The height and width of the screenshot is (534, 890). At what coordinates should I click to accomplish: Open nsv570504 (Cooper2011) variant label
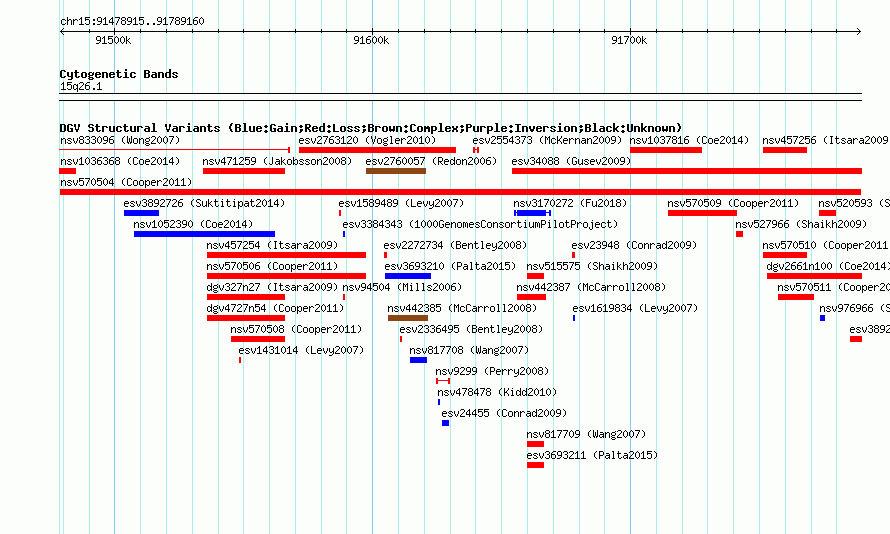coord(126,182)
